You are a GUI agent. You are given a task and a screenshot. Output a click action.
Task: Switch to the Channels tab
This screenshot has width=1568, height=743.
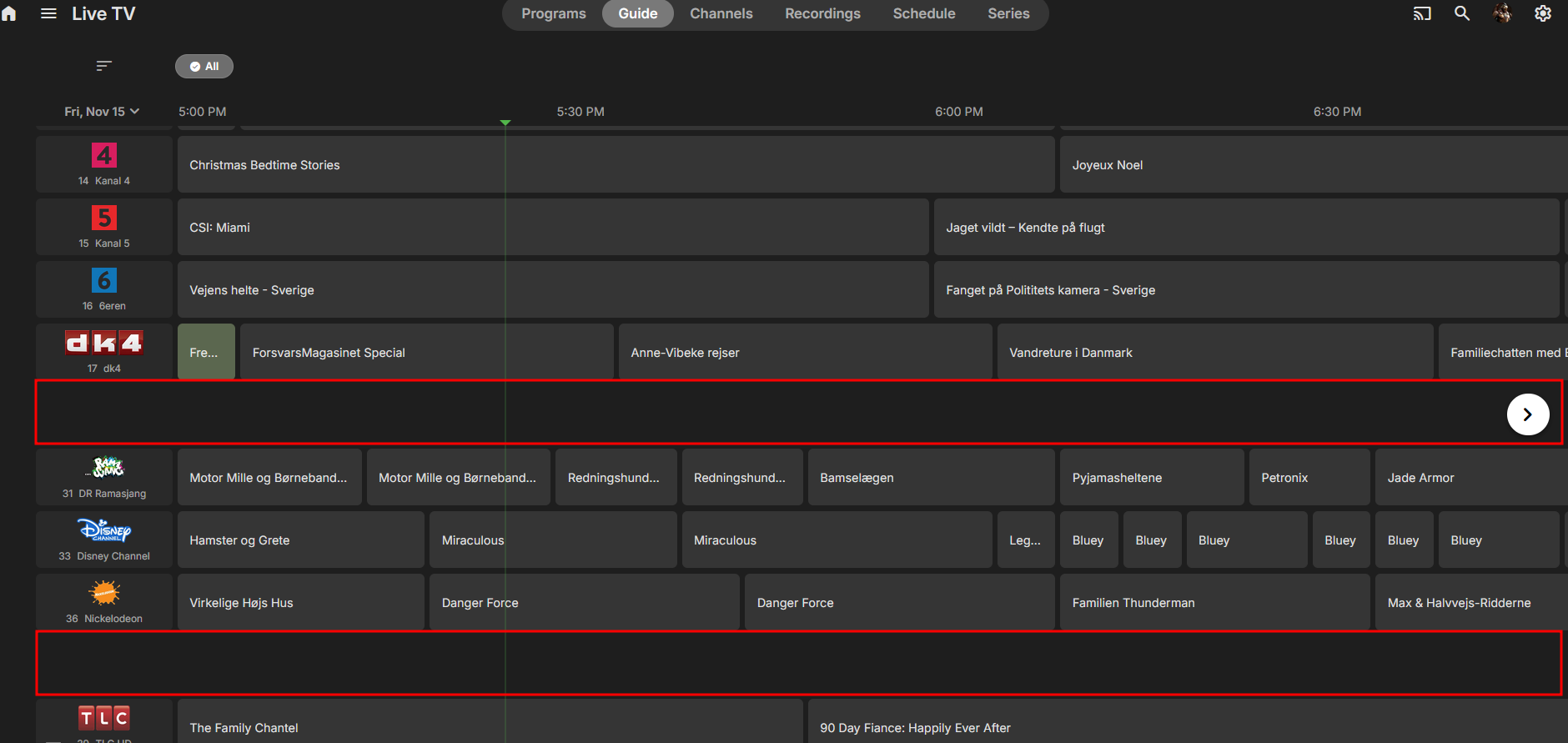(x=721, y=14)
